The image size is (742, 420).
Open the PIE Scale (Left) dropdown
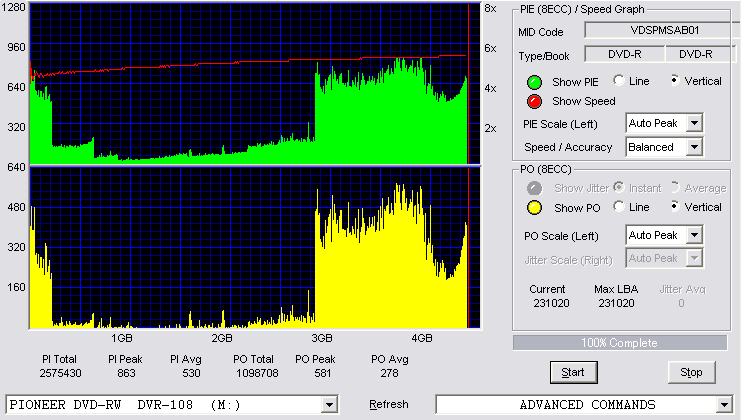click(x=694, y=123)
